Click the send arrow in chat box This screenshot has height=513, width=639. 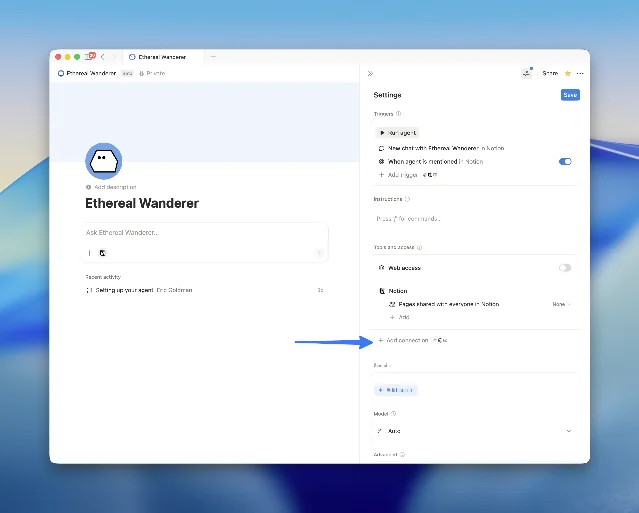[320, 253]
